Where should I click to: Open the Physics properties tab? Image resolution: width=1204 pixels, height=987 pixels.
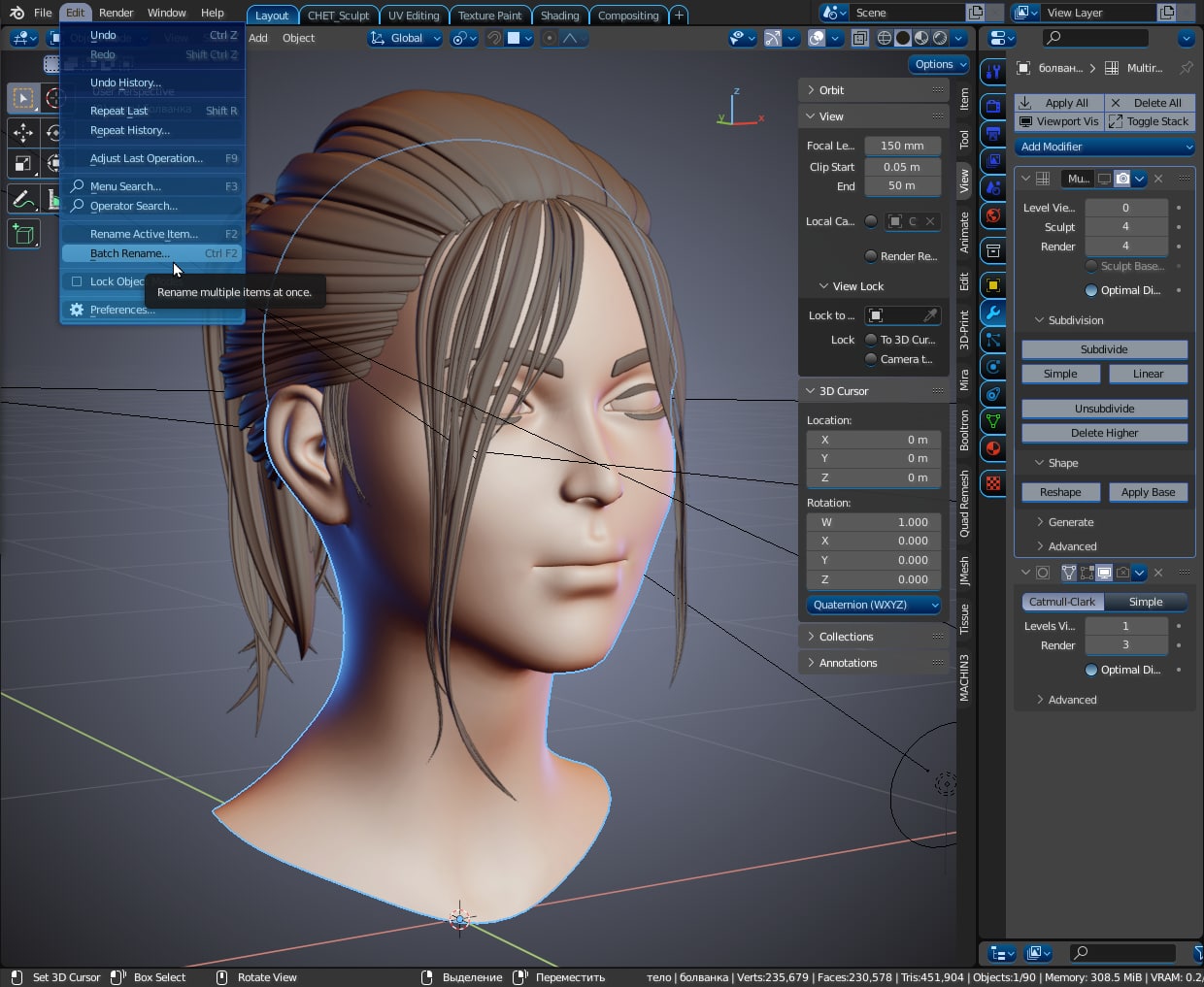click(993, 367)
